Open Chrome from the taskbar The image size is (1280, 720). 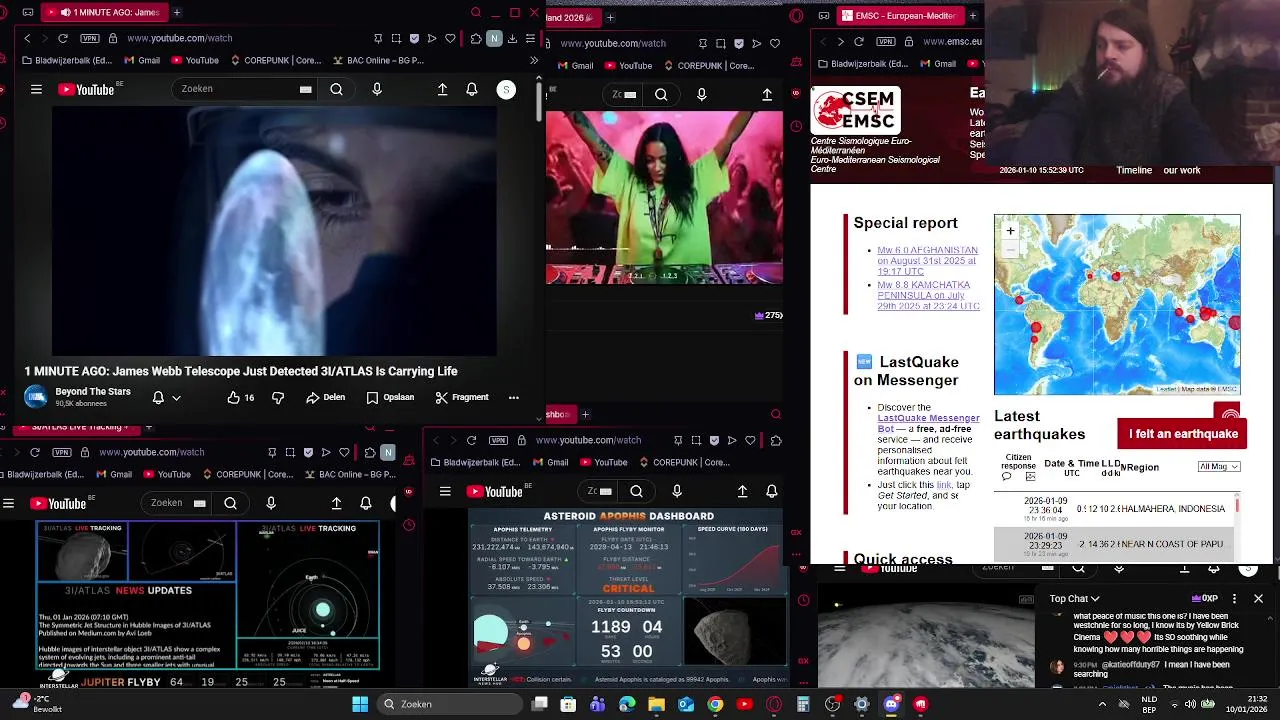coord(715,704)
